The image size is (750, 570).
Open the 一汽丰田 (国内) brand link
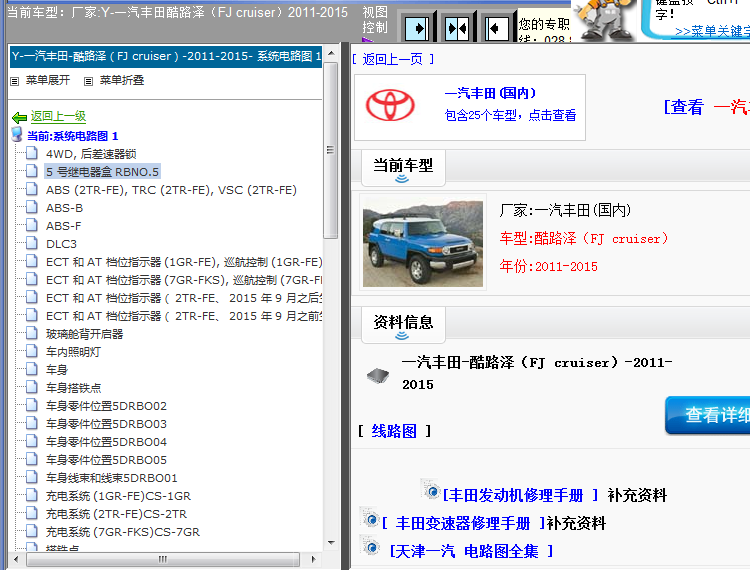tap(490, 93)
